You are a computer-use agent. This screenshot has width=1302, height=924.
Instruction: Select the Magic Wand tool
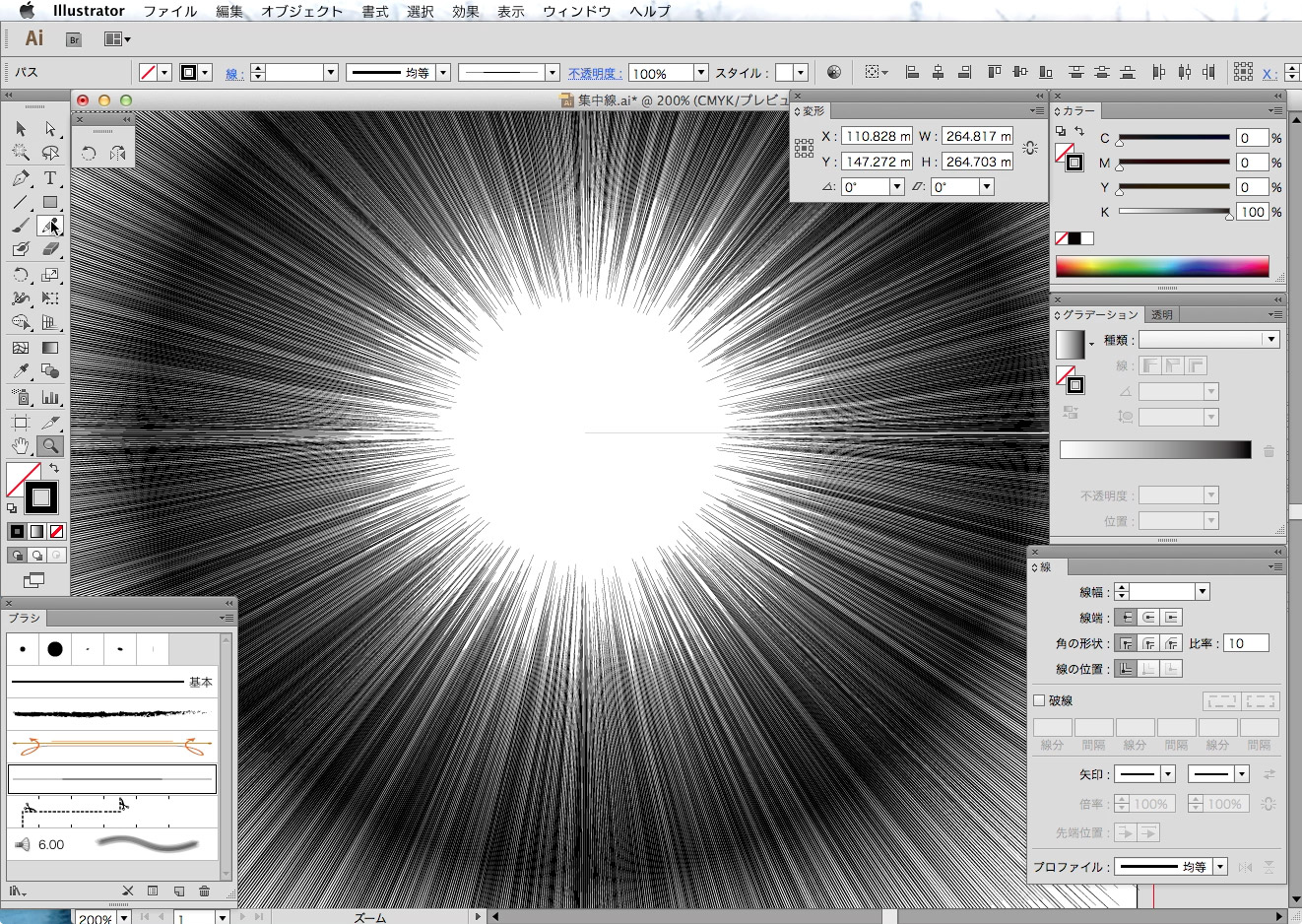click(x=21, y=153)
